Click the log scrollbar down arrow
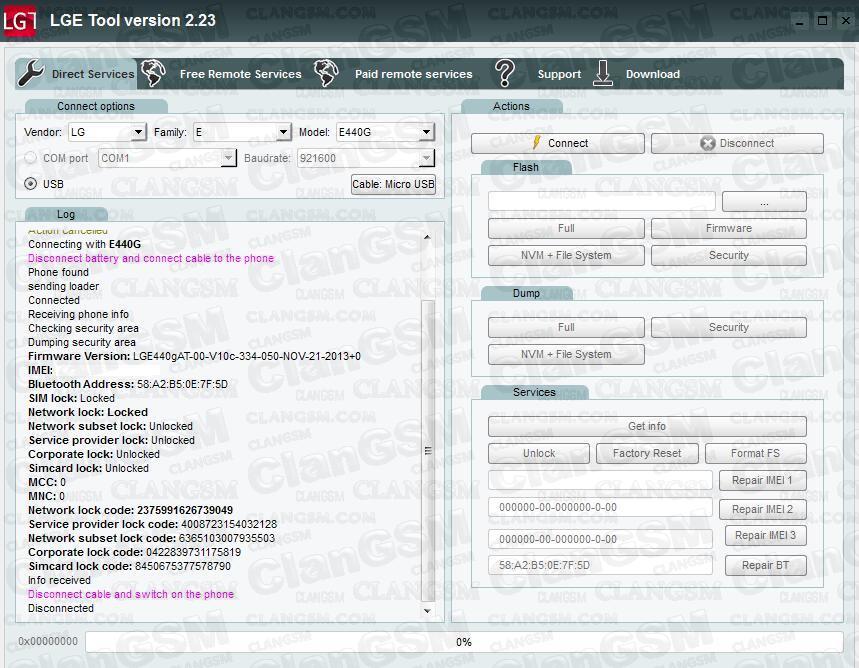Image resolution: width=859 pixels, height=668 pixels. tap(427, 610)
